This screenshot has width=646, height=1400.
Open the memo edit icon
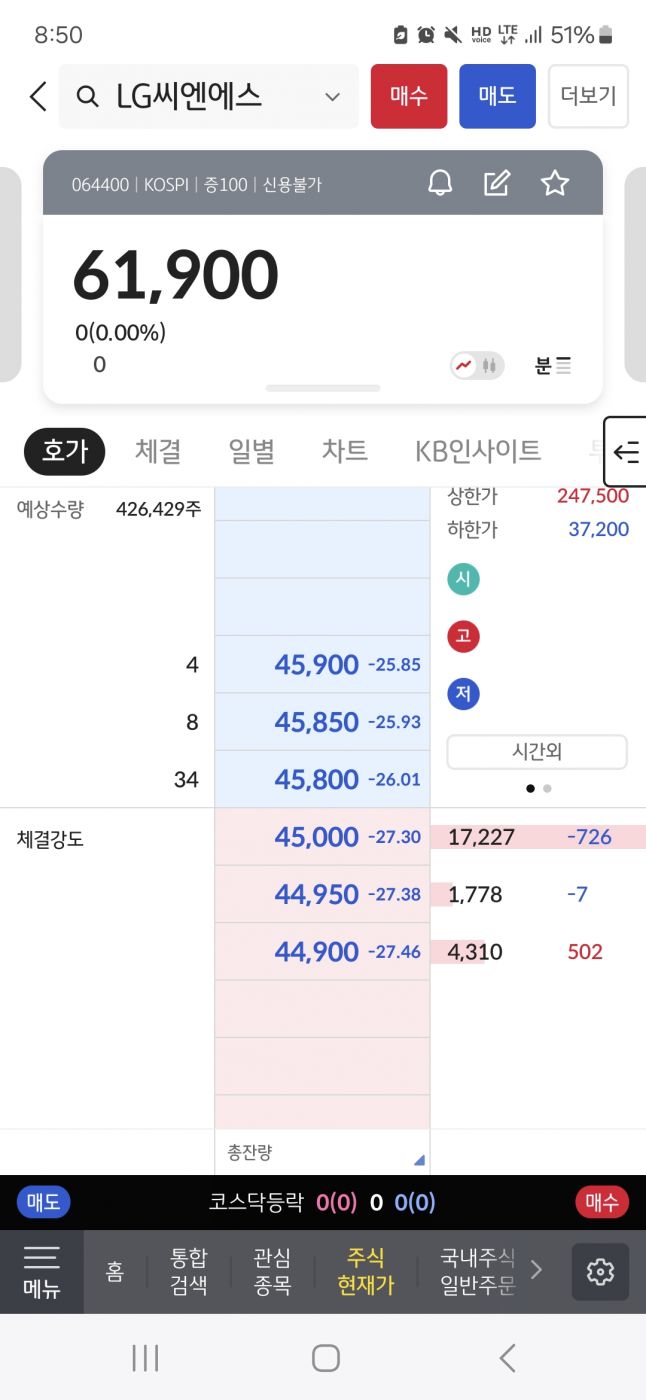coord(497,183)
